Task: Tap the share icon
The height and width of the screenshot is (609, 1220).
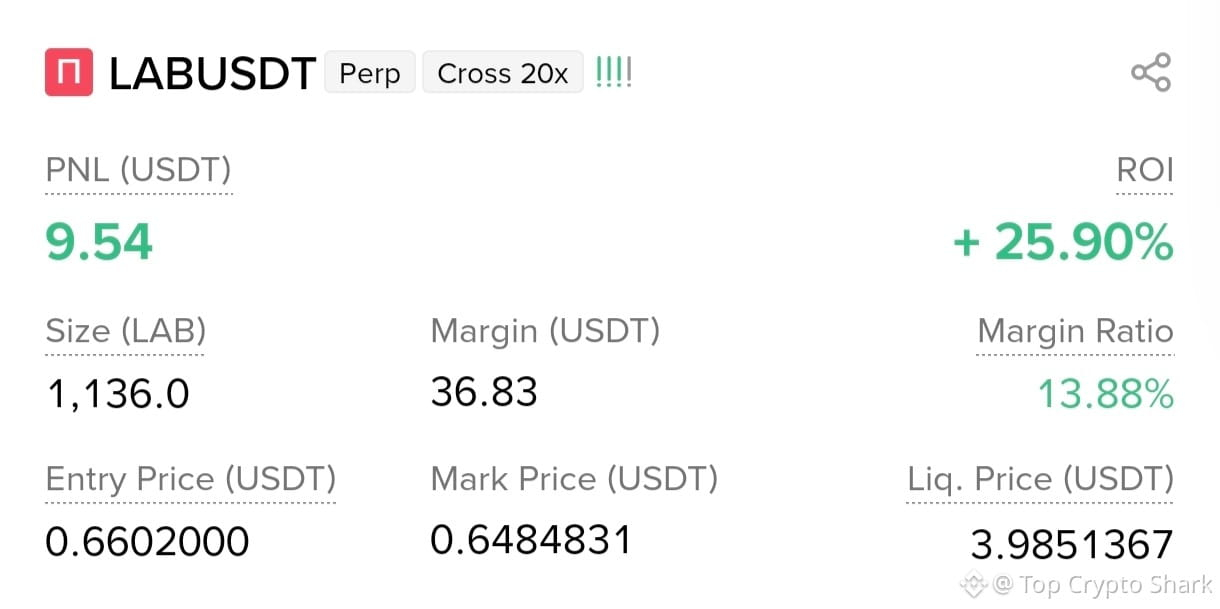Action: (x=1150, y=73)
